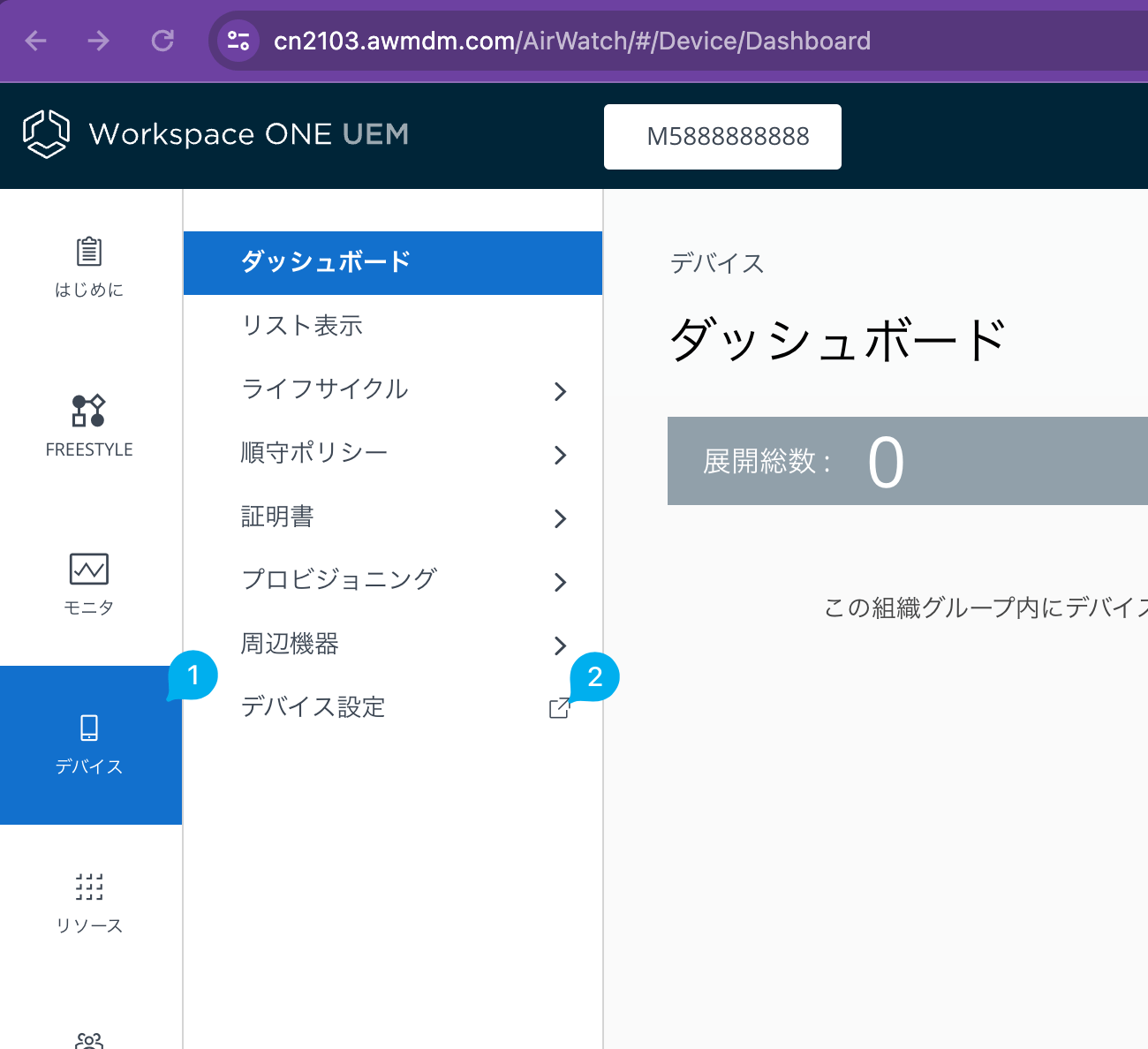The height and width of the screenshot is (1049, 1148).
Task: Open the はじめに clipboard icon
Action: 89,252
